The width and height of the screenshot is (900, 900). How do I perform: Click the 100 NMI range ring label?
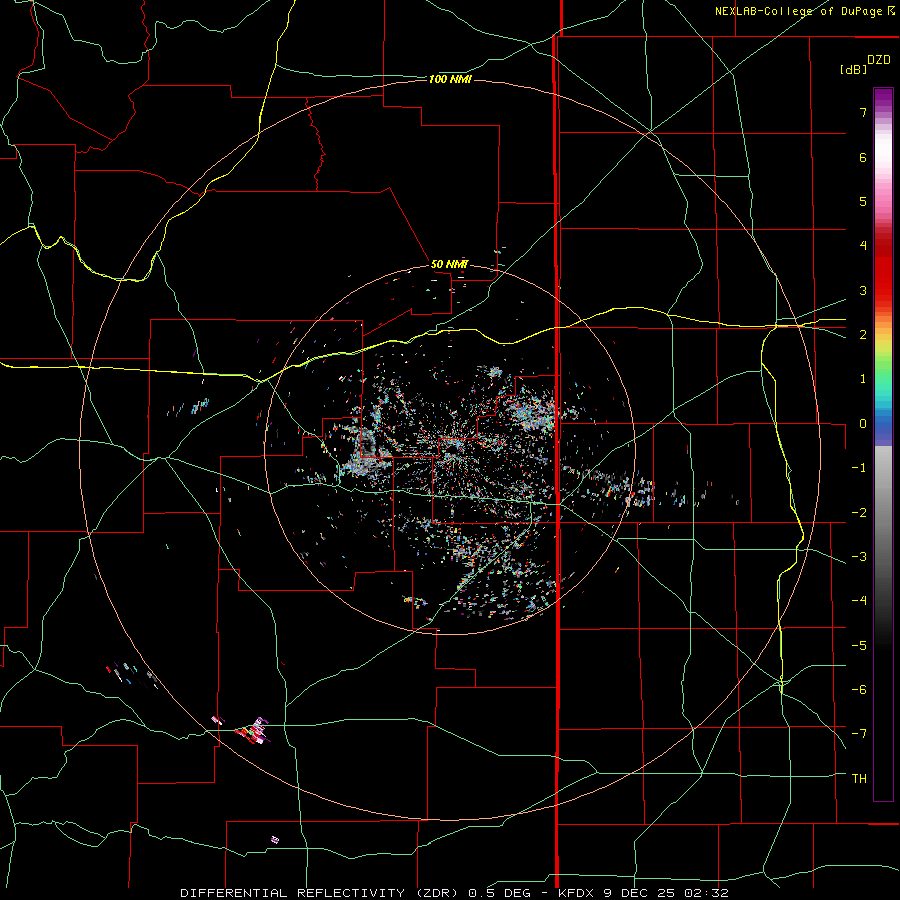[450, 79]
